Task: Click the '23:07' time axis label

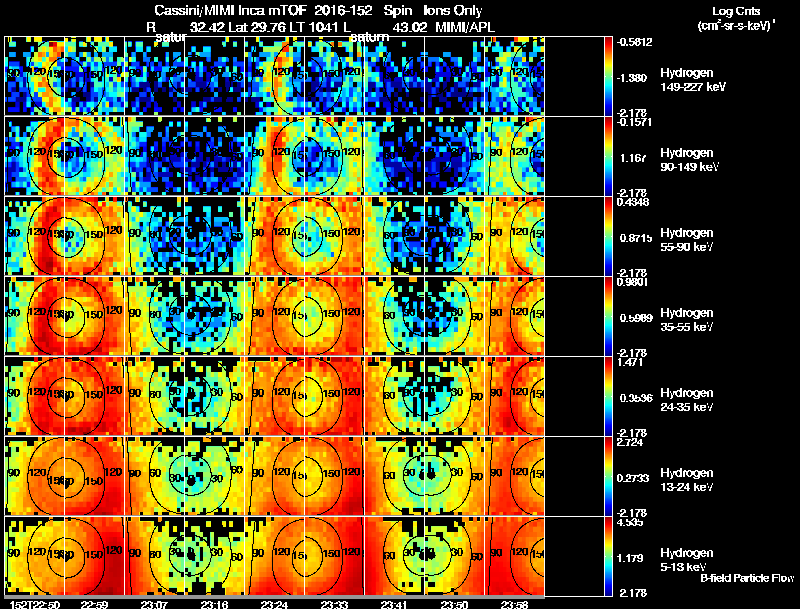Action: tap(154, 604)
